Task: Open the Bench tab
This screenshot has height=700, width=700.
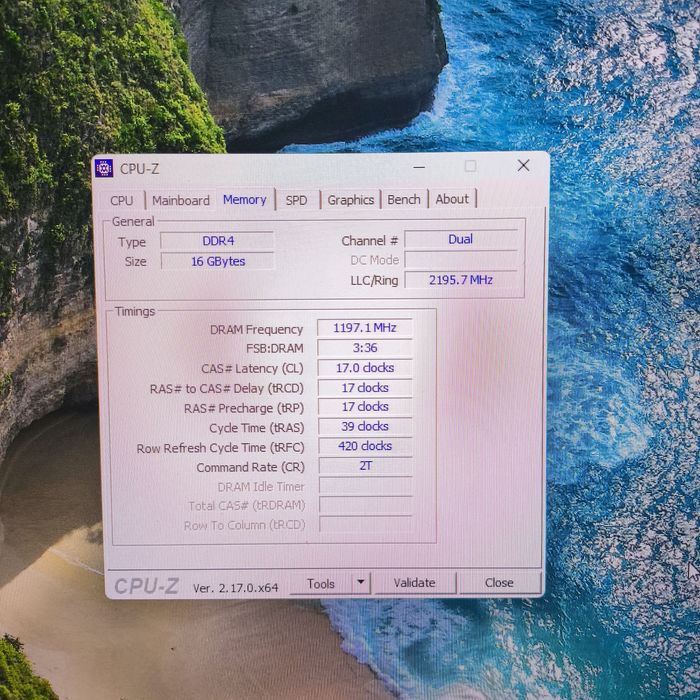Action: point(404,200)
